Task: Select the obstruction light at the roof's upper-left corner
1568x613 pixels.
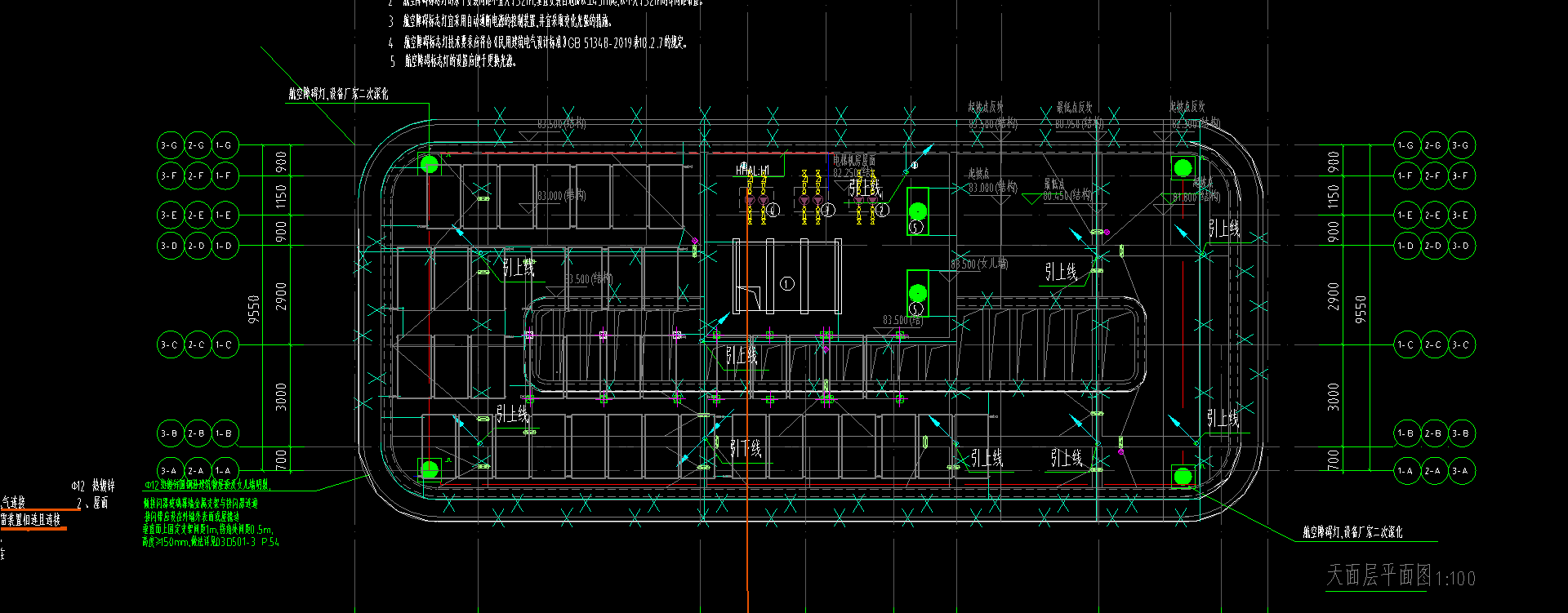Action: click(430, 165)
